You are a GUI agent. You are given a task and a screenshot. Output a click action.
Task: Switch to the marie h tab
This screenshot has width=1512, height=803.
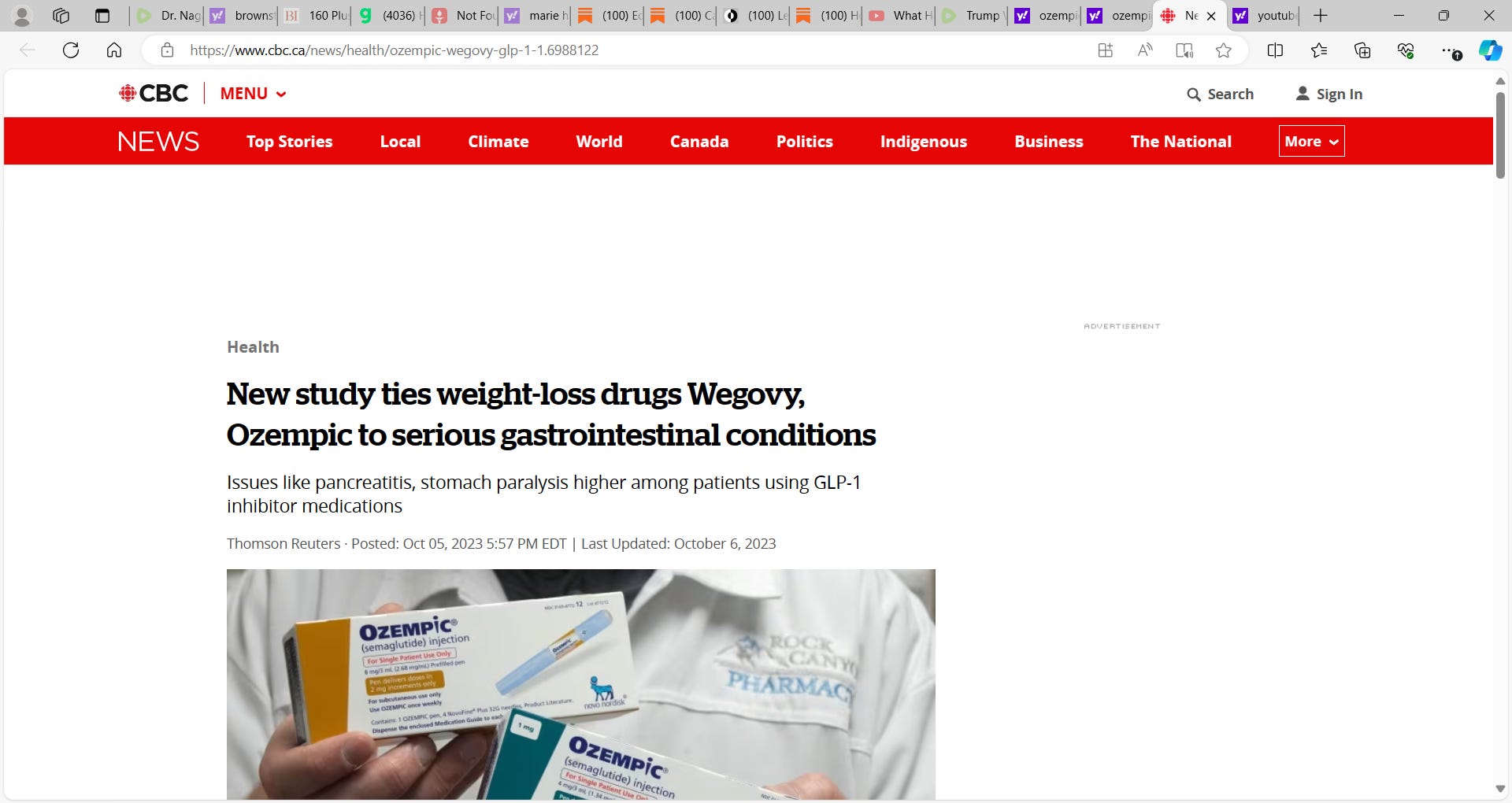tap(536, 16)
